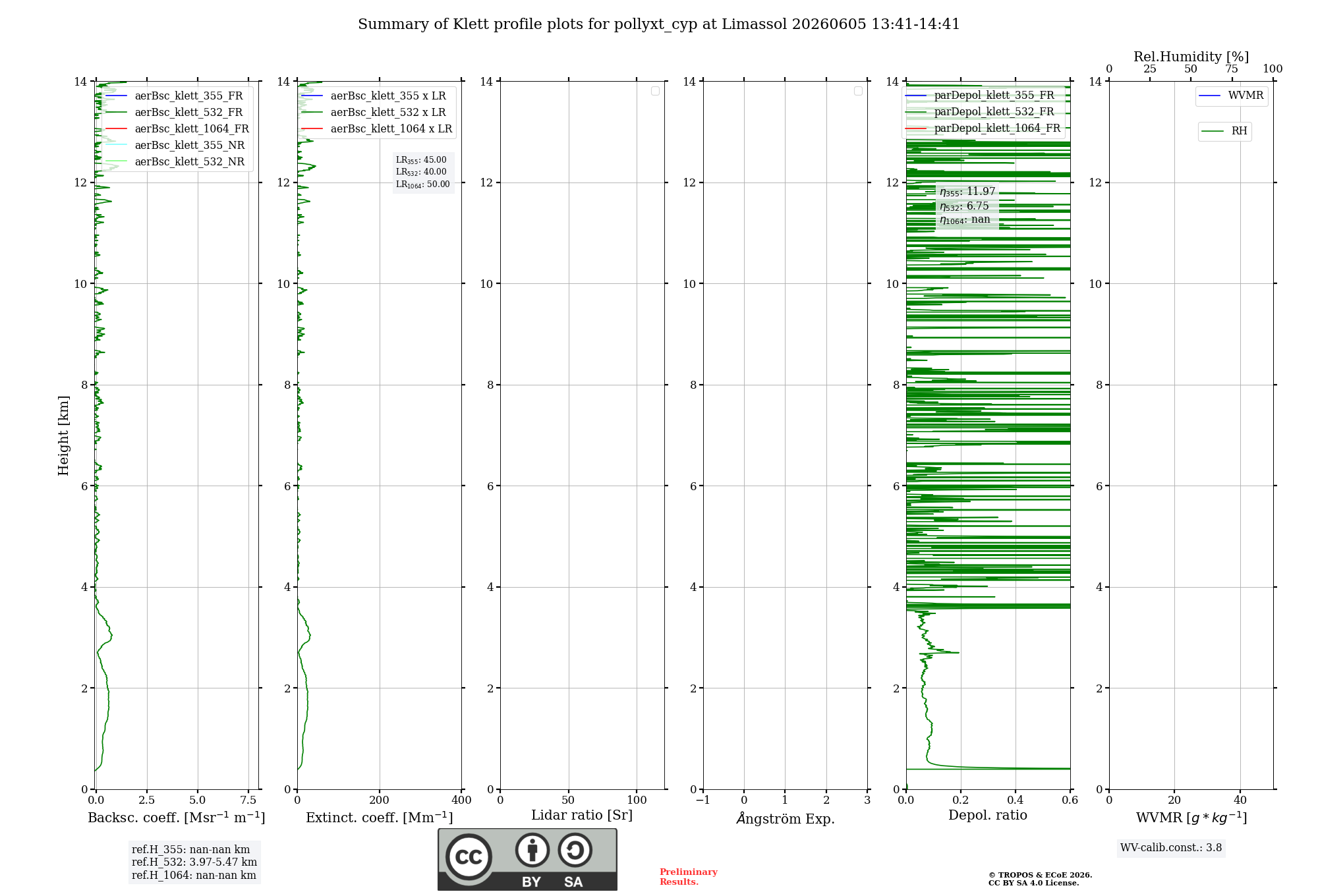Select legend entry aerBsc_klett_1064_FR
The image size is (1318, 896).
coord(192,129)
